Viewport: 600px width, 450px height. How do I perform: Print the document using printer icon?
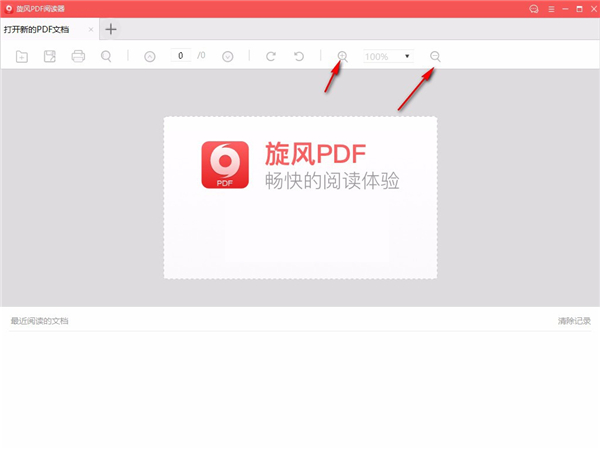[x=78, y=56]
